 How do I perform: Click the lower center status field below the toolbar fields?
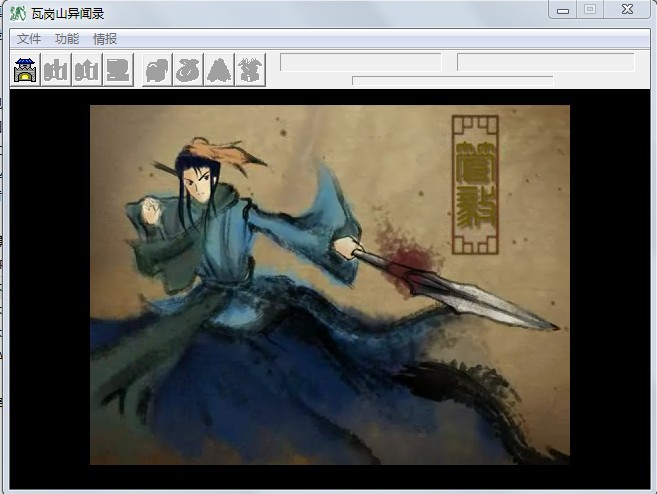click(452, 81)
